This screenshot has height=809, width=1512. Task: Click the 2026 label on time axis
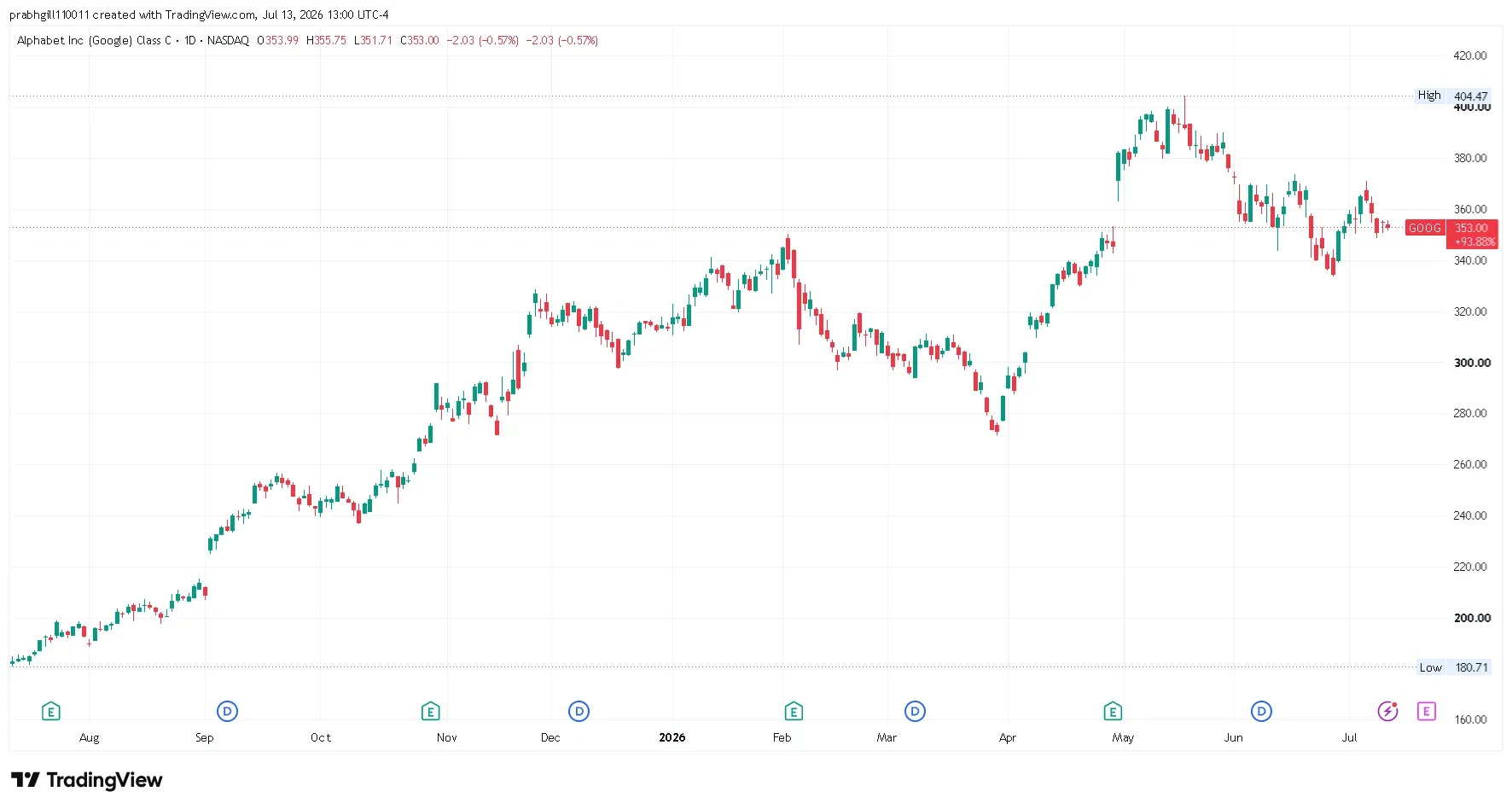coord(672,737)
